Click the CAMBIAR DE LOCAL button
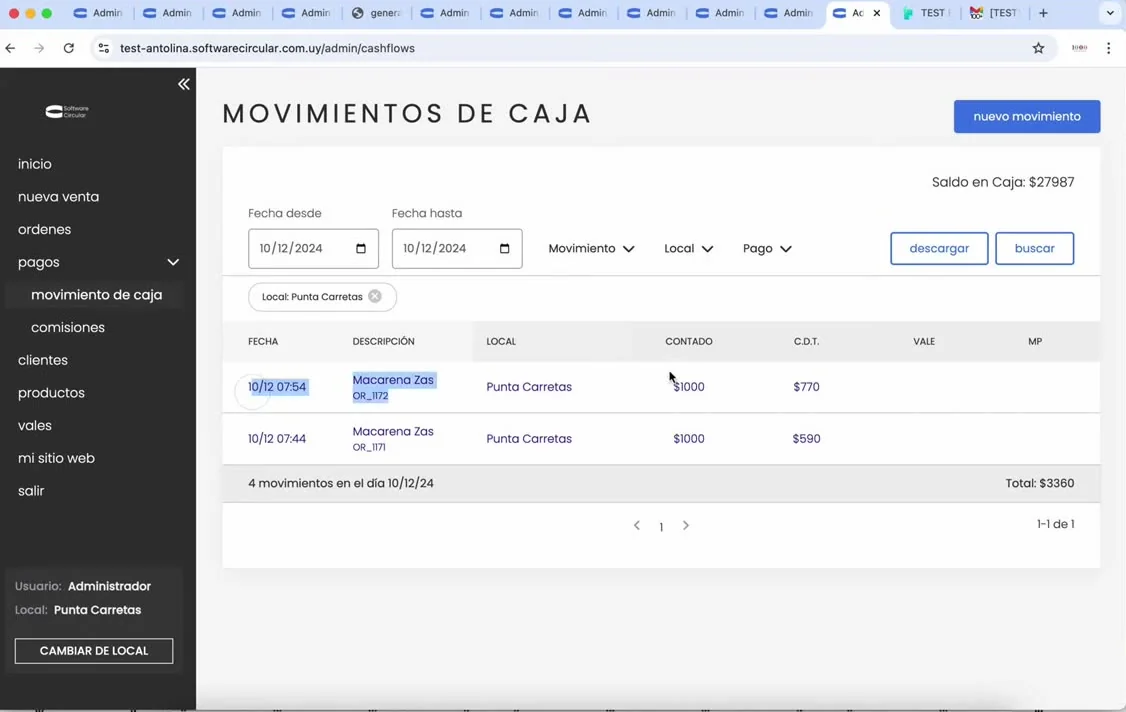The image size is (1126, 712). pos(94,651)
